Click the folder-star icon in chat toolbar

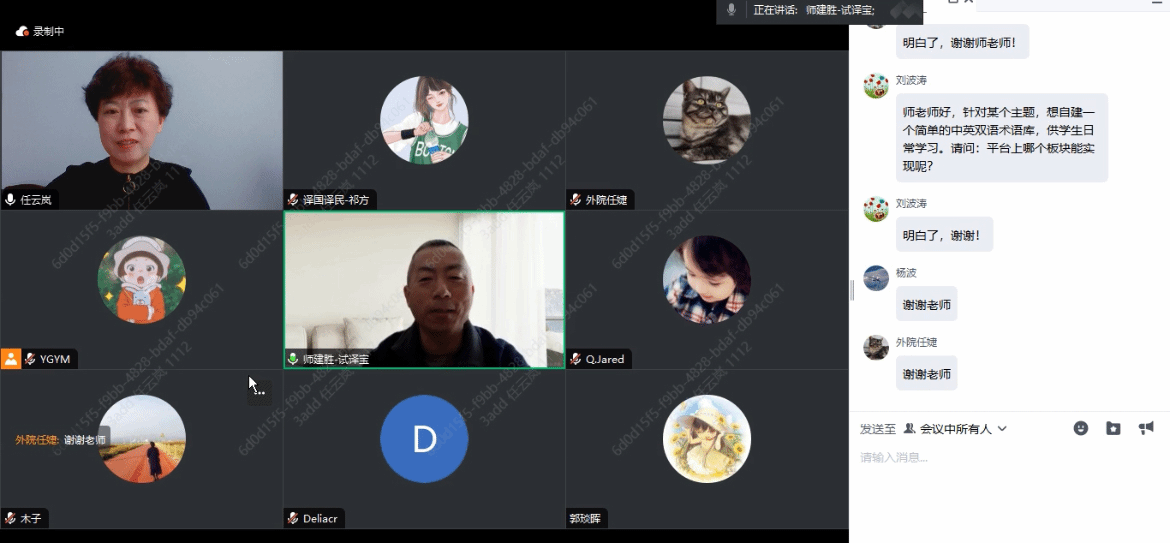click(x=1113, y=428)
